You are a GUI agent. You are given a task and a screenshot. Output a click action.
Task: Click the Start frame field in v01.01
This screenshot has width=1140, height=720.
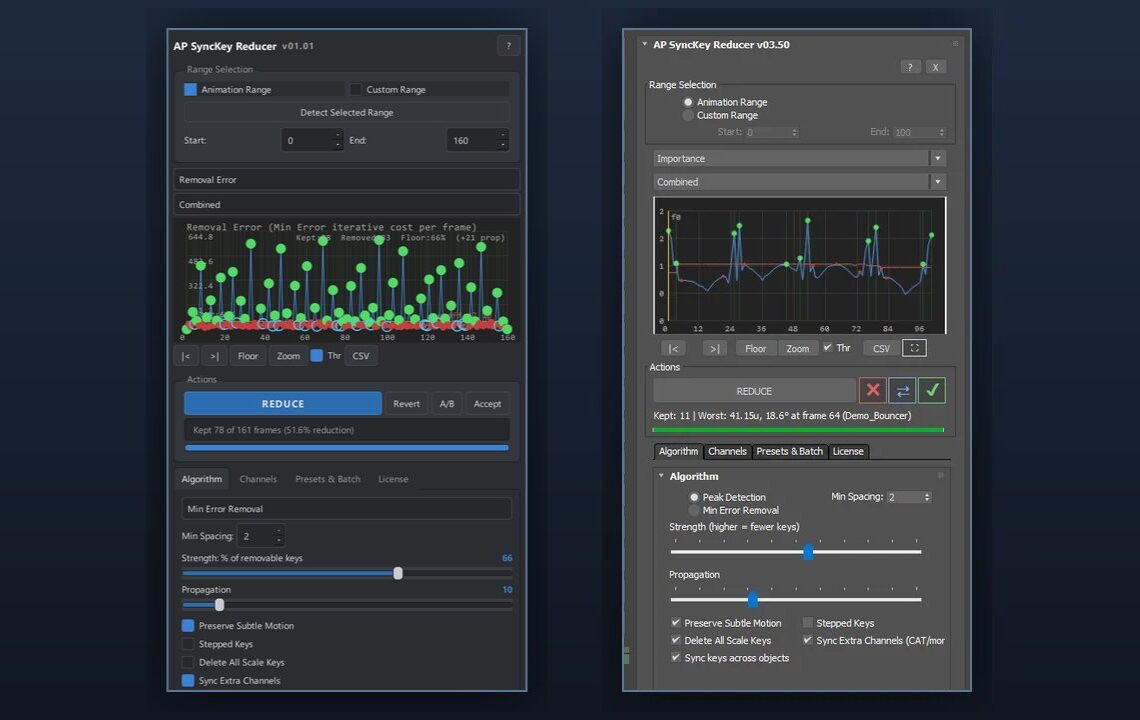click(312, 140)
